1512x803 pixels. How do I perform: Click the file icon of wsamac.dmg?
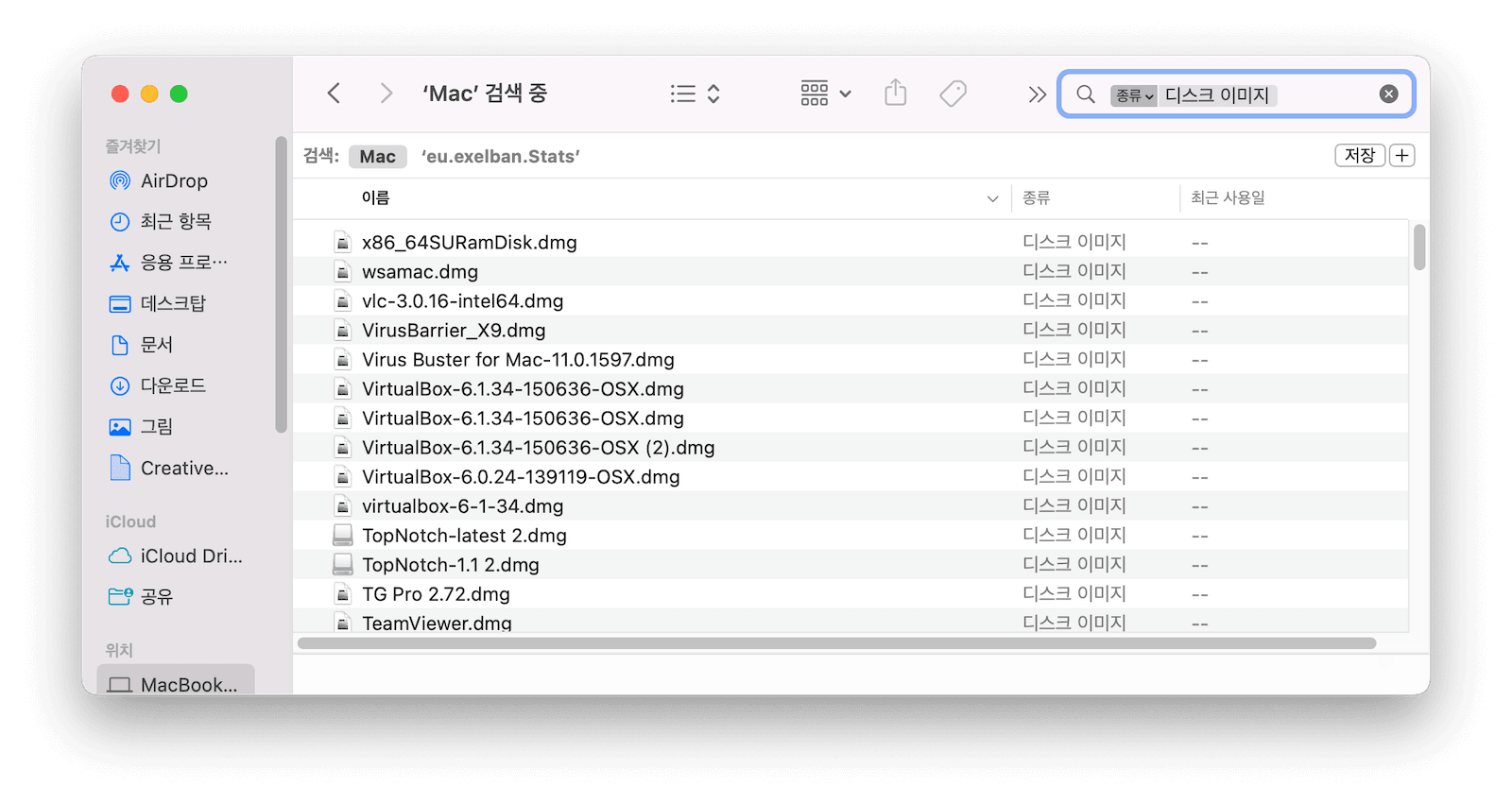(x=343, y=272)
